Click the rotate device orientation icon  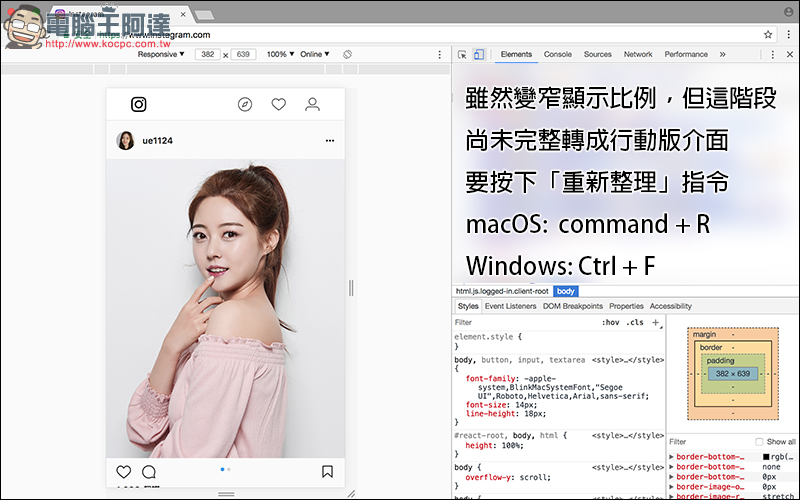click(x=347, y=54)
